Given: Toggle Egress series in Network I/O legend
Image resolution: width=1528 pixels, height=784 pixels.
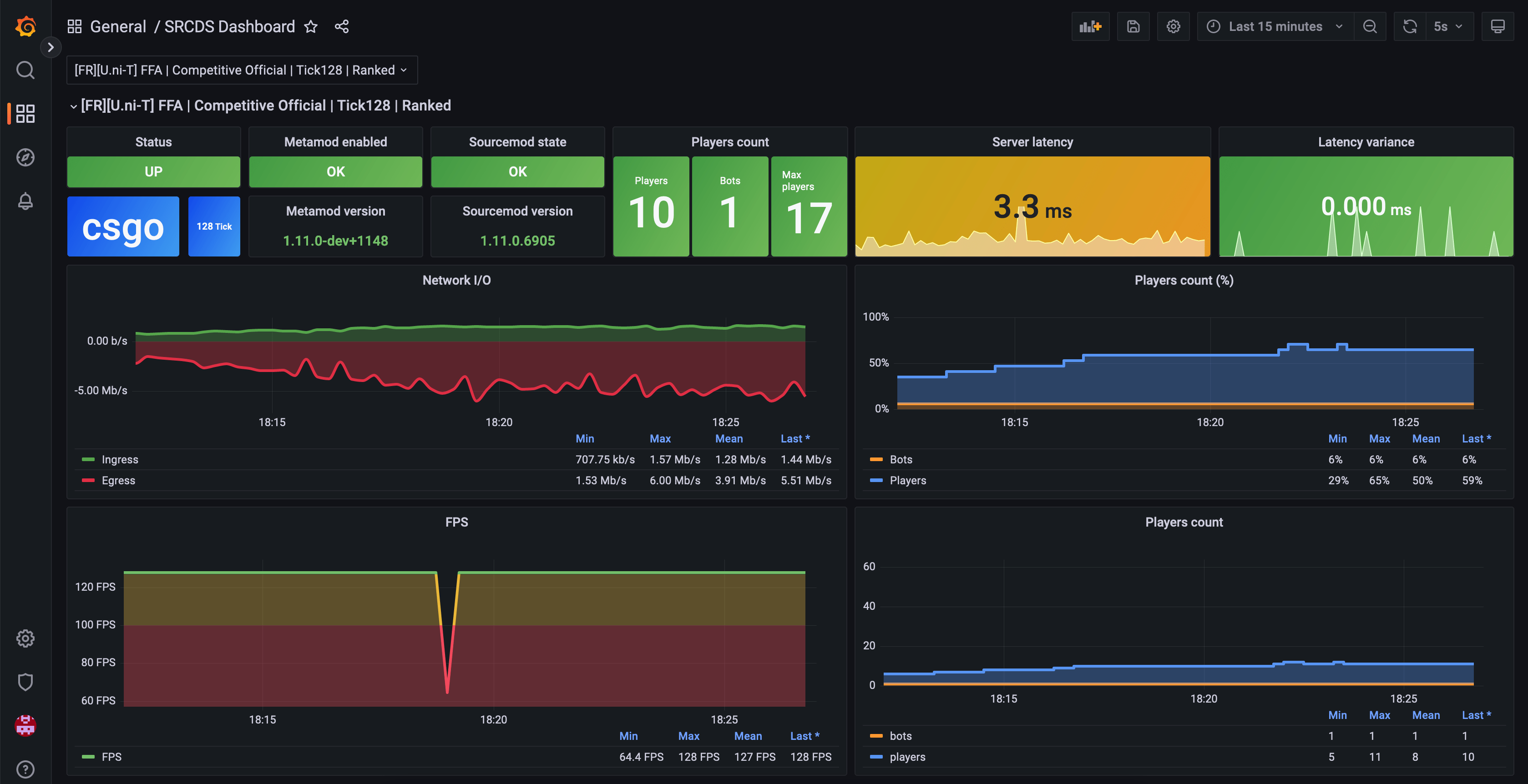Looking at the screenshot, I should (x=118, y=481).
